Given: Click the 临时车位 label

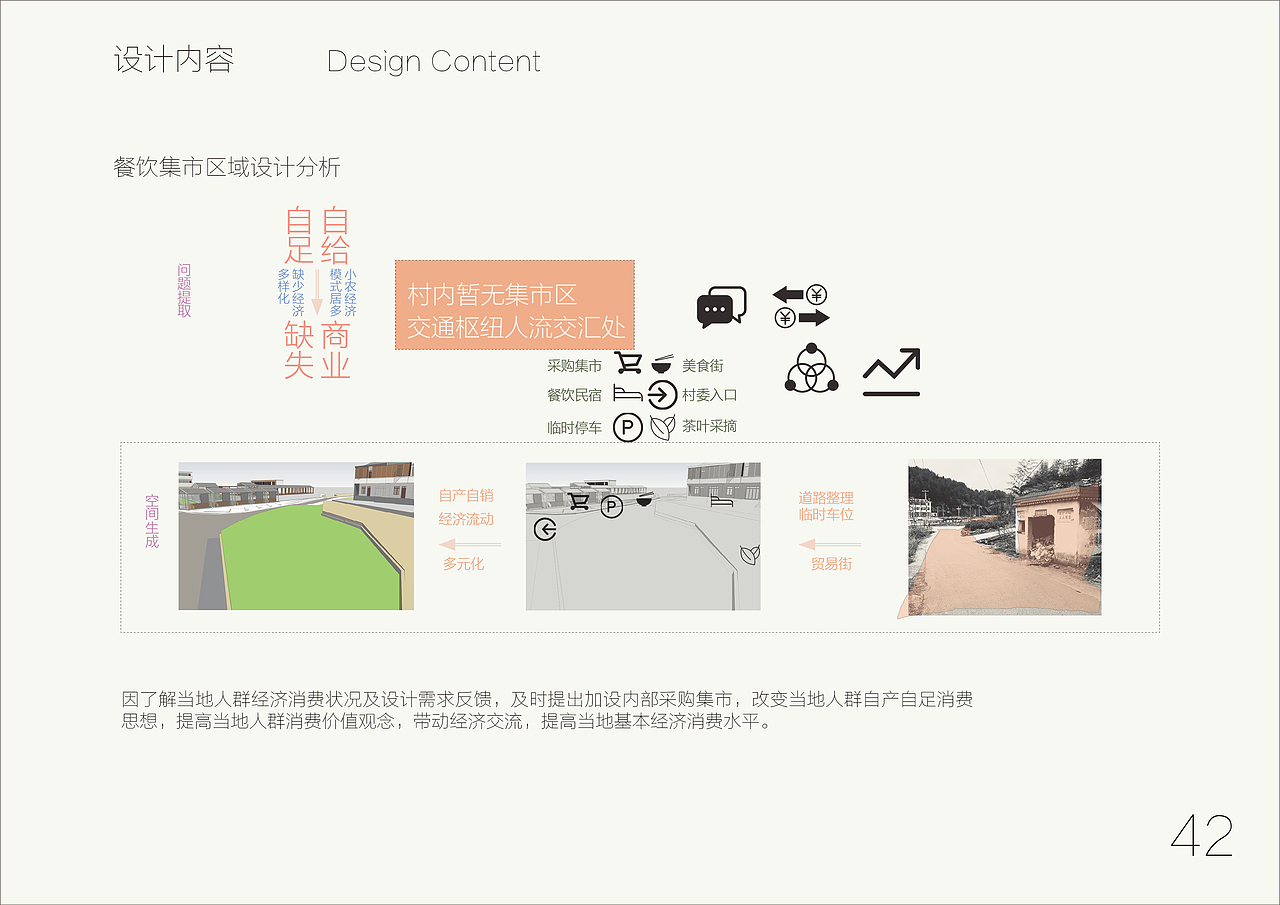Looking at the screenshot, I should [x=826, y=514].
